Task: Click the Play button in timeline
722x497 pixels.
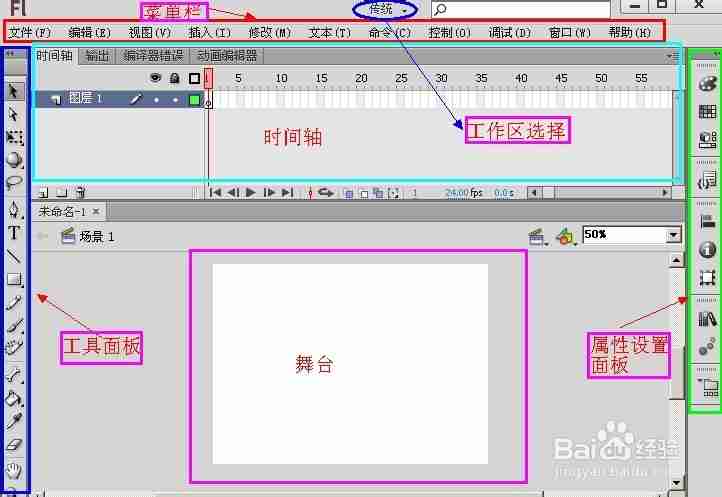Action: (x=250, y=193)
